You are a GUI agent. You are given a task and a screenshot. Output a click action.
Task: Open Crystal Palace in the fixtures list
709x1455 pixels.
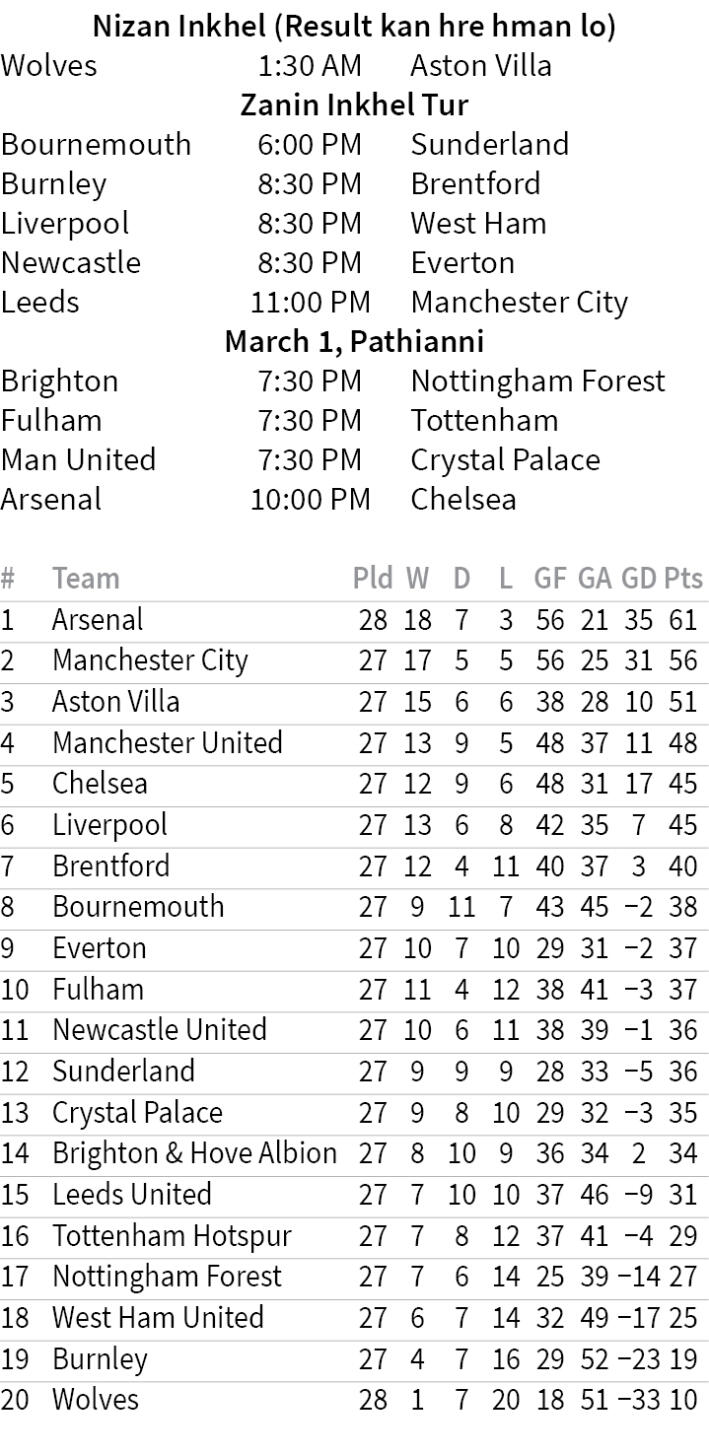(x=505, y=459)
